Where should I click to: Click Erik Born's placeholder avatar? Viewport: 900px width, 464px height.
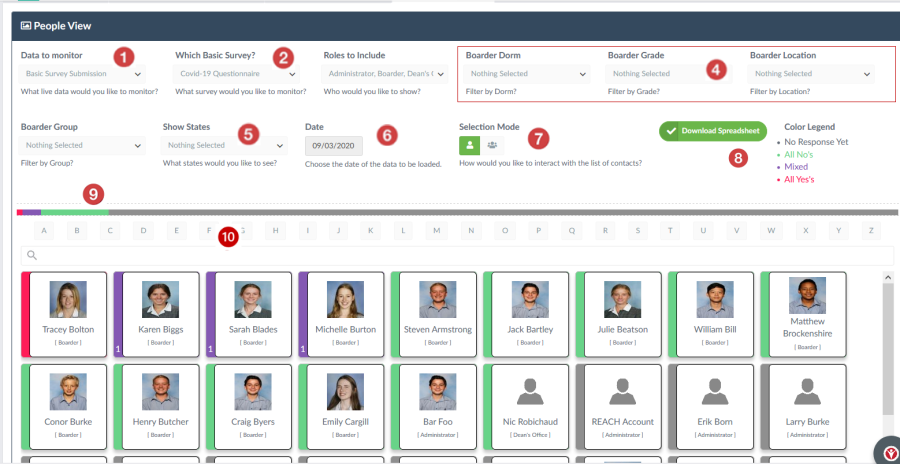[x=715, y=391]
